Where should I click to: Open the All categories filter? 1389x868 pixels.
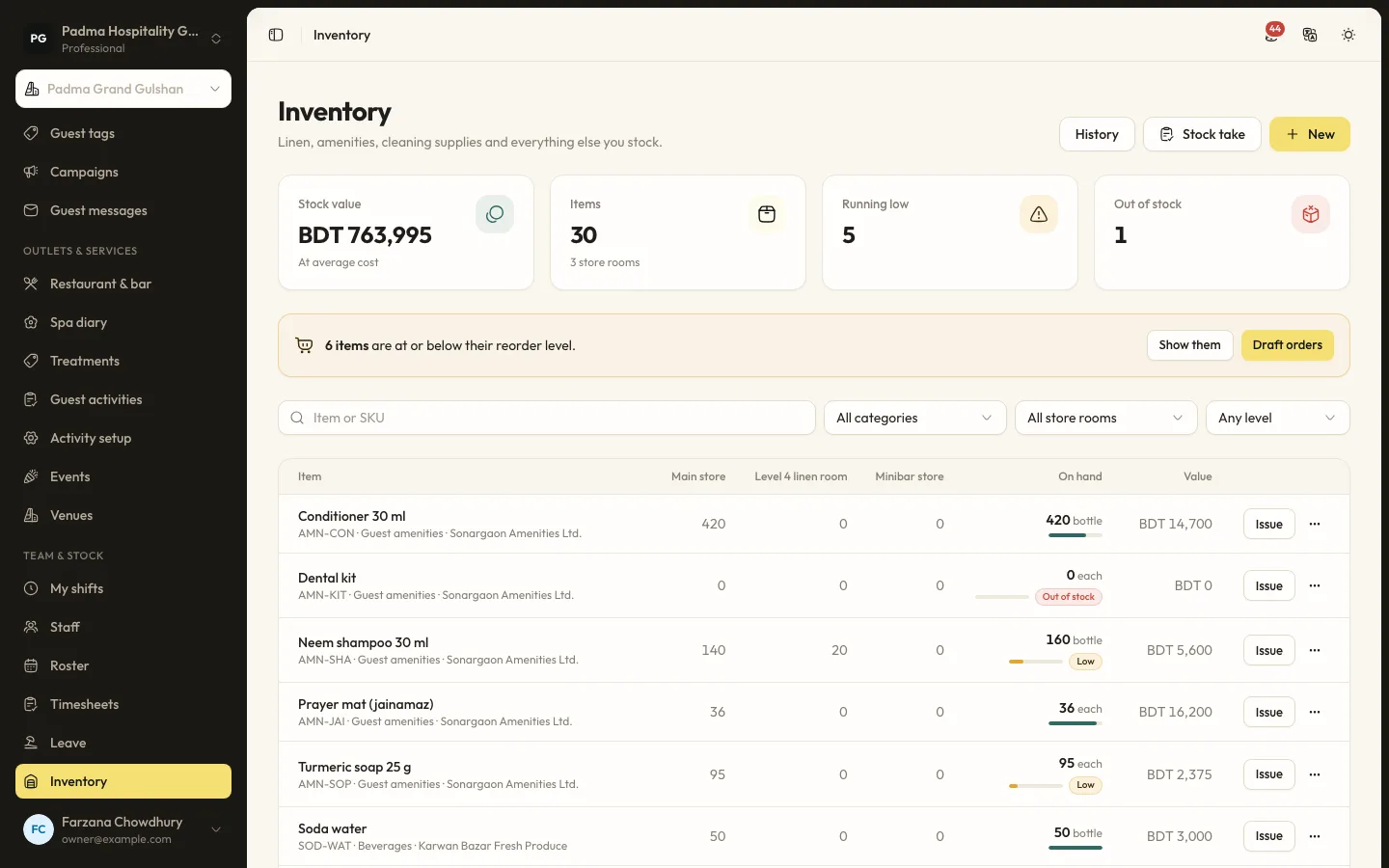pos(914,418)
